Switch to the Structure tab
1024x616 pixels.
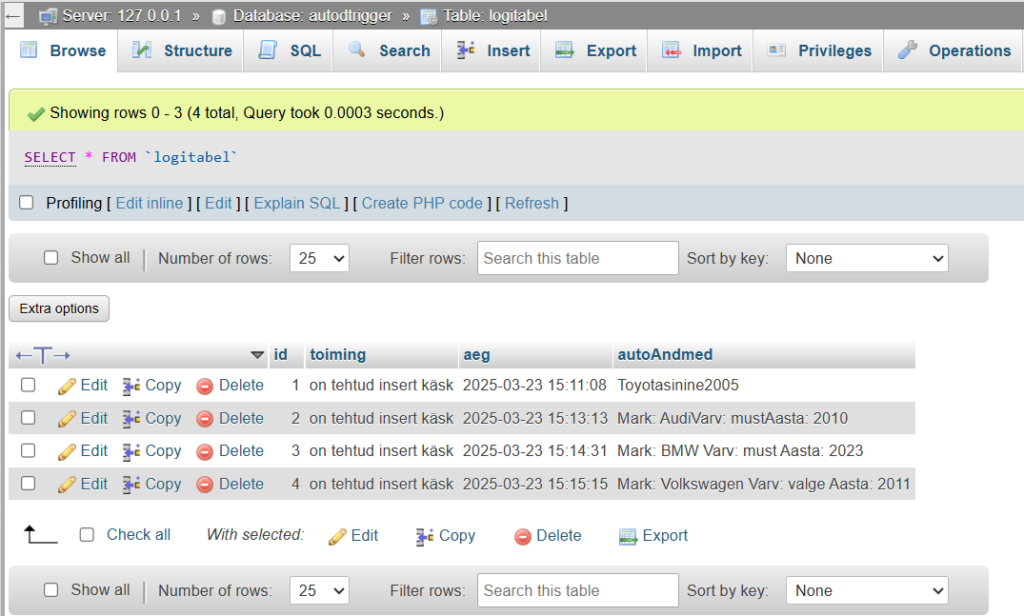[x=181, y=50]
